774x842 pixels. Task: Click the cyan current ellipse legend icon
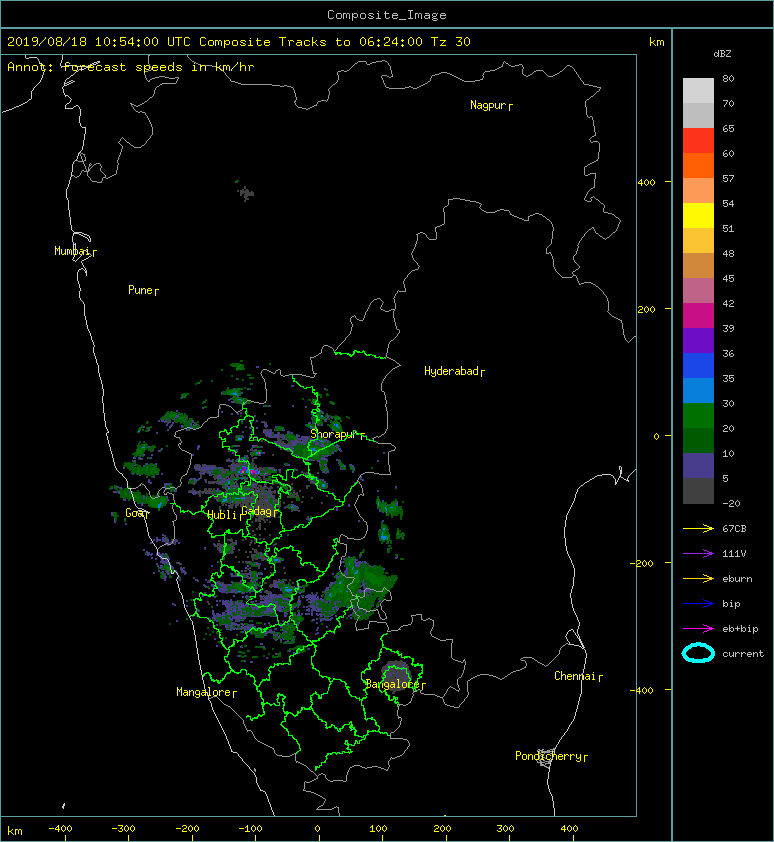(x=698, y=653)
